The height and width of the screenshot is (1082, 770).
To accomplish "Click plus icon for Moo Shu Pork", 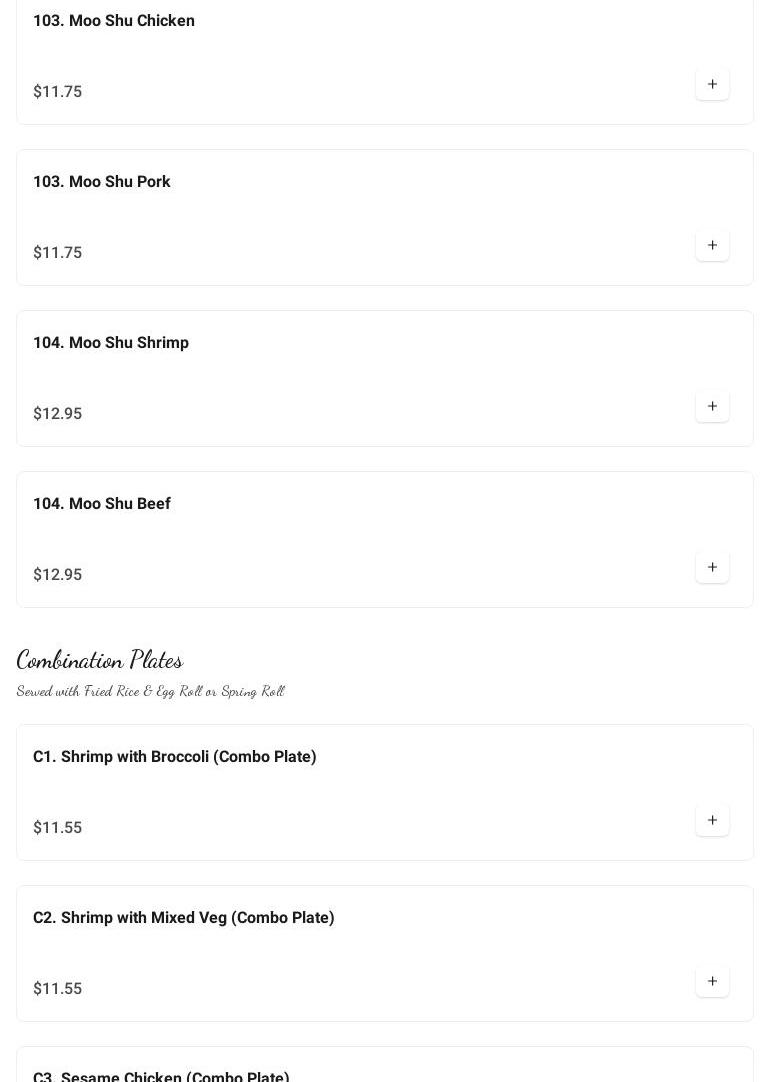I will 712,245.
